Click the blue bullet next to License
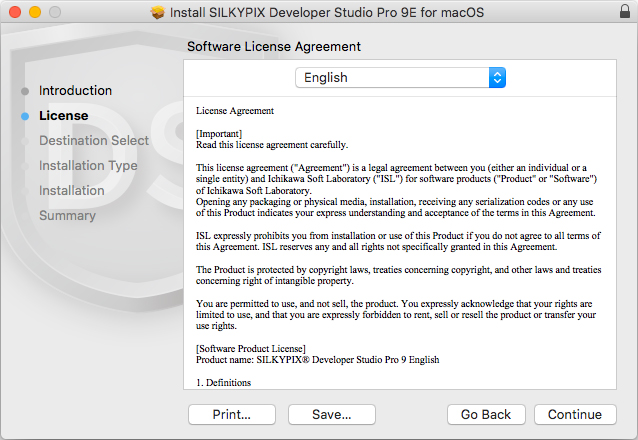The image size is (638, 440). pos(25,116)
